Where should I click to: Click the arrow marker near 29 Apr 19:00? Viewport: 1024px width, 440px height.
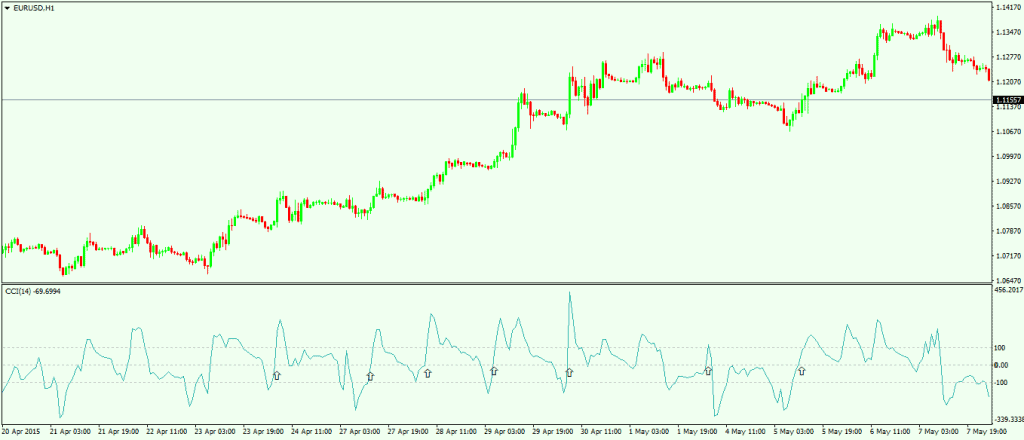[x=569, y=373]
